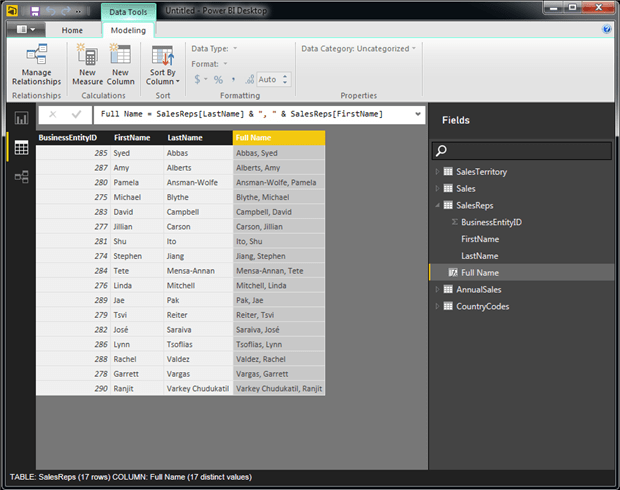Switch to Report view icon
The height and width of the screenshot is (490, 620).
[21, 118]
